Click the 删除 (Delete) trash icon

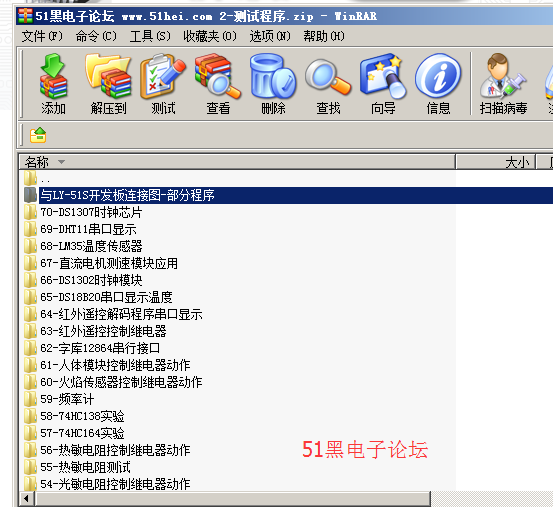[x=273, y=84]
